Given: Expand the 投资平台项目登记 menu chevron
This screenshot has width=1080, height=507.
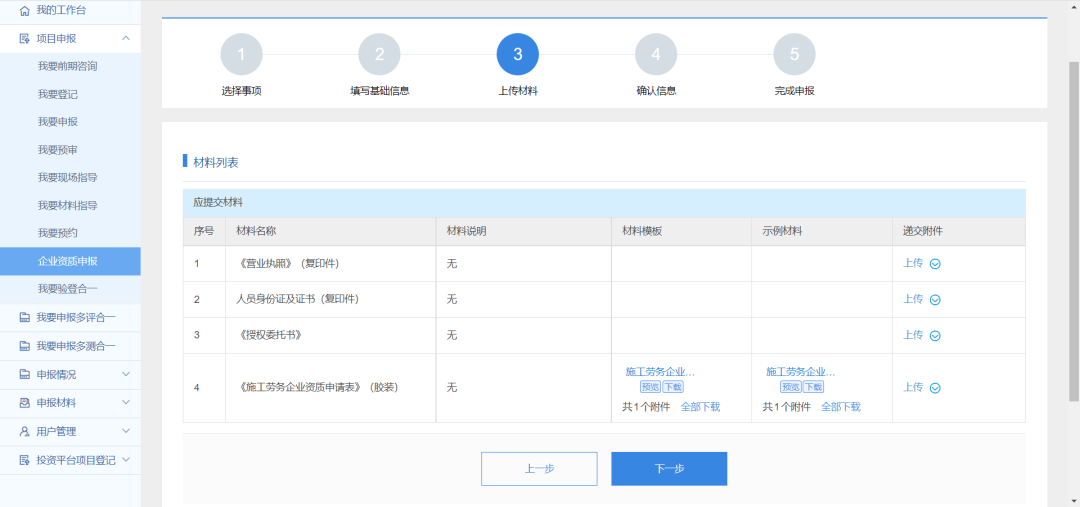Looking at the screenshot, I should click(x=125, y=460).
